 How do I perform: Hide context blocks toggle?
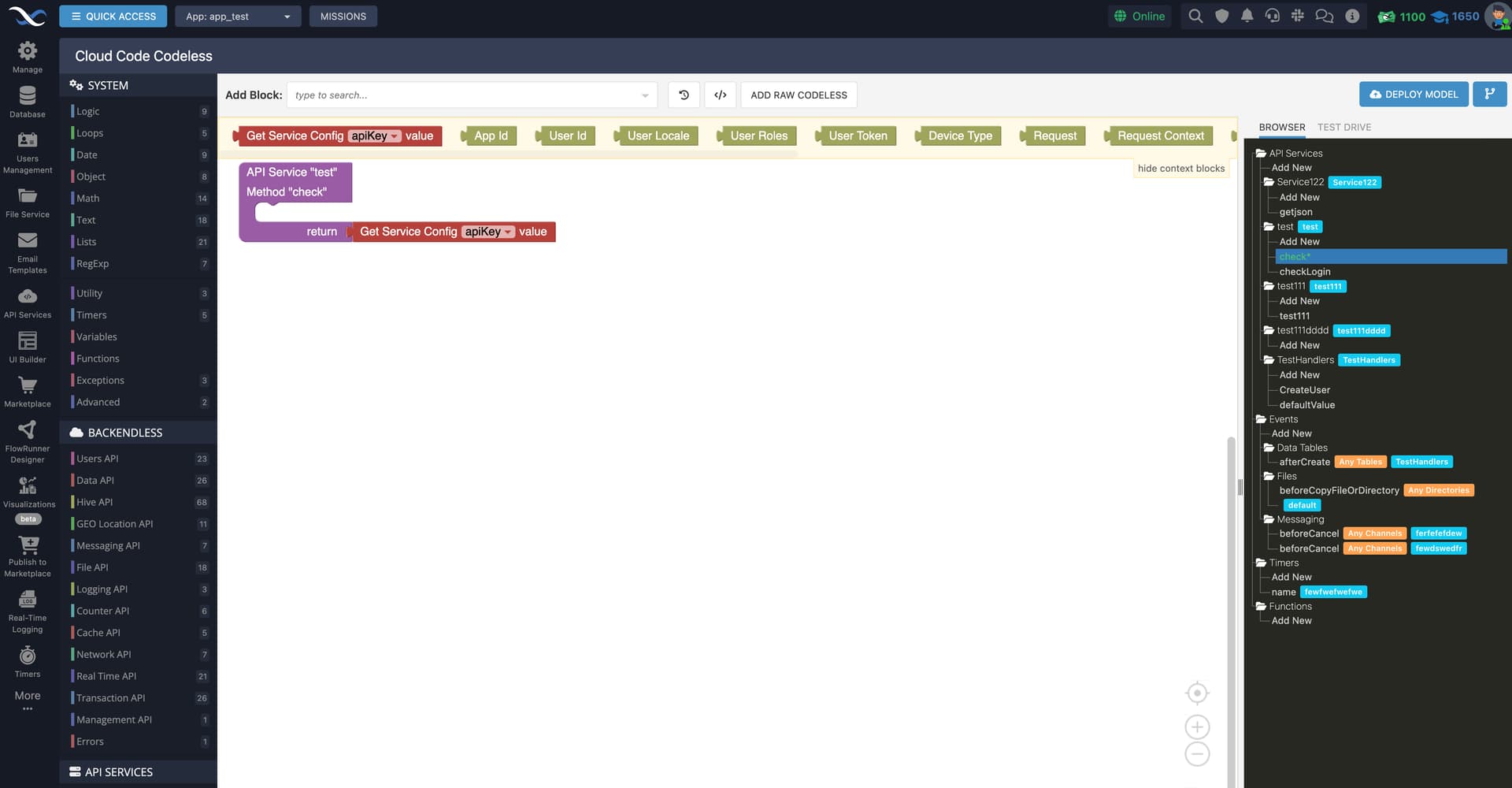tap(1180, 169)
